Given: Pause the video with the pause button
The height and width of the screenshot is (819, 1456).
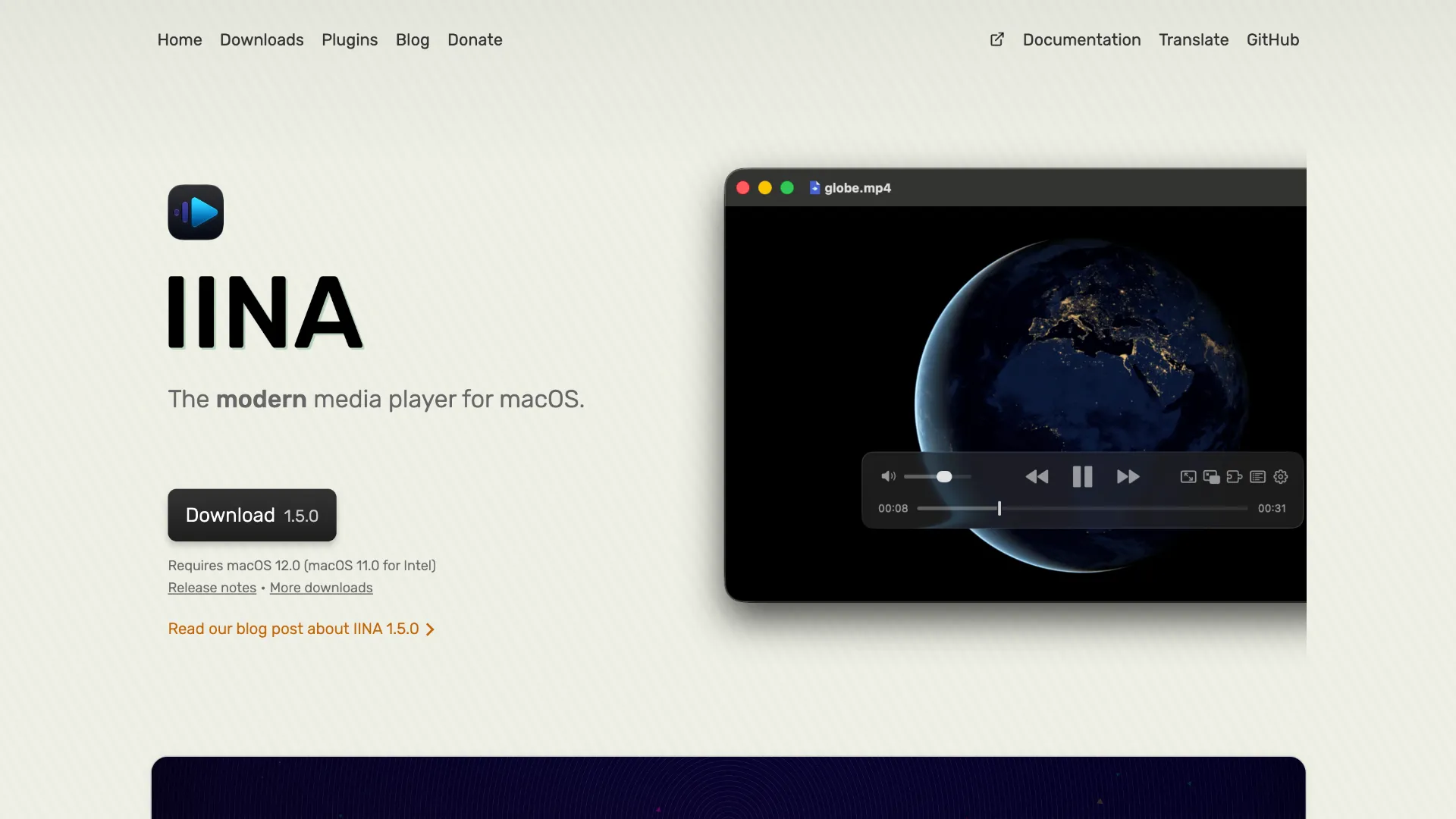Looking at the screenshot, I should coord(1082,476).
